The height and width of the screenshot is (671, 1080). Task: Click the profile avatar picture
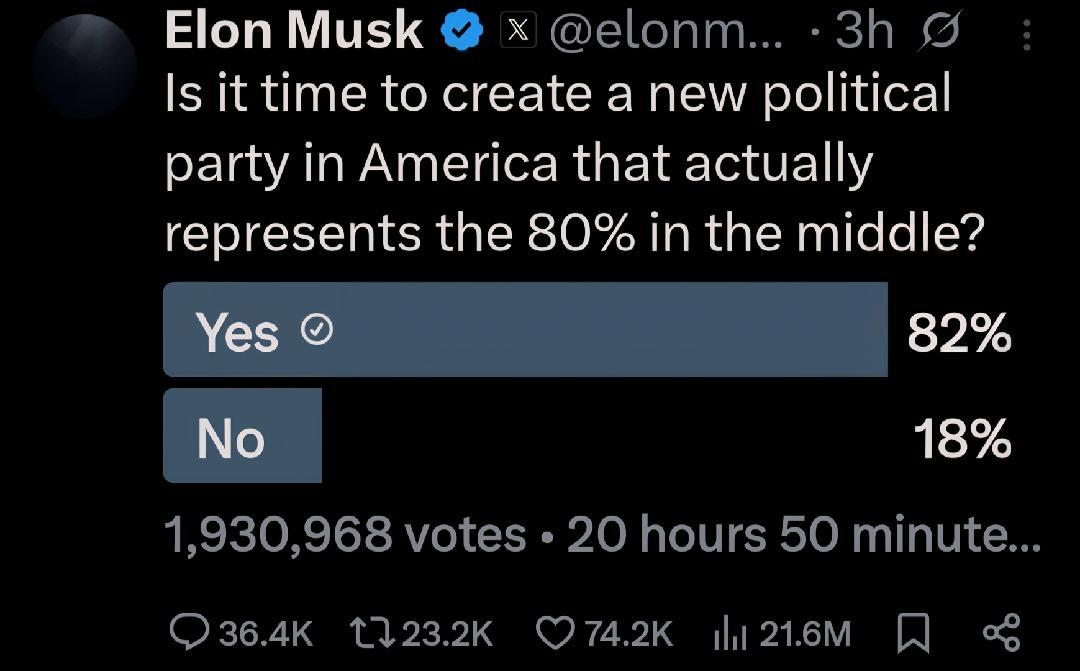[84, 66]
